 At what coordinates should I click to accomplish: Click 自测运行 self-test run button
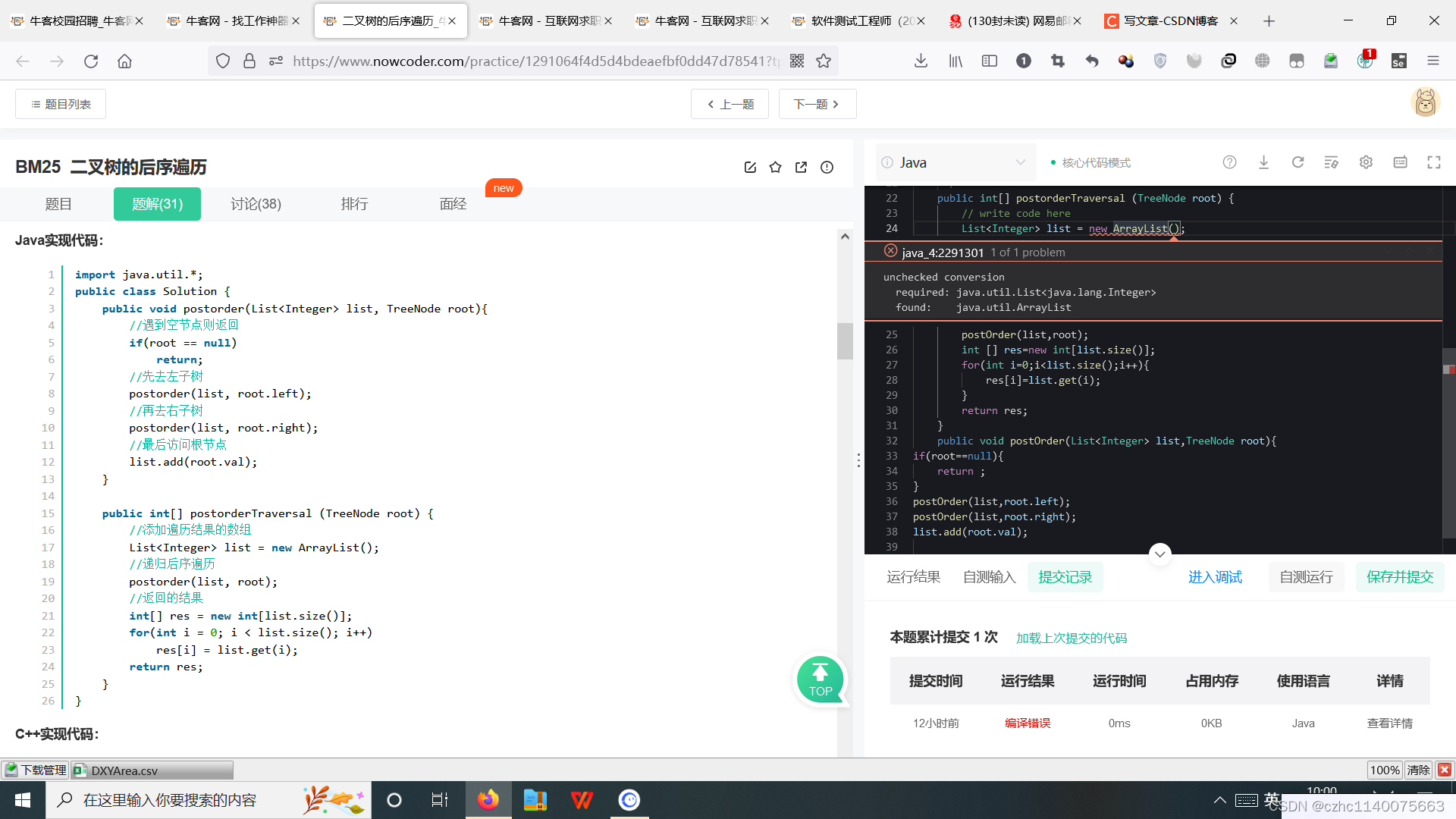pyautogui.click(x=1305, y=577)
